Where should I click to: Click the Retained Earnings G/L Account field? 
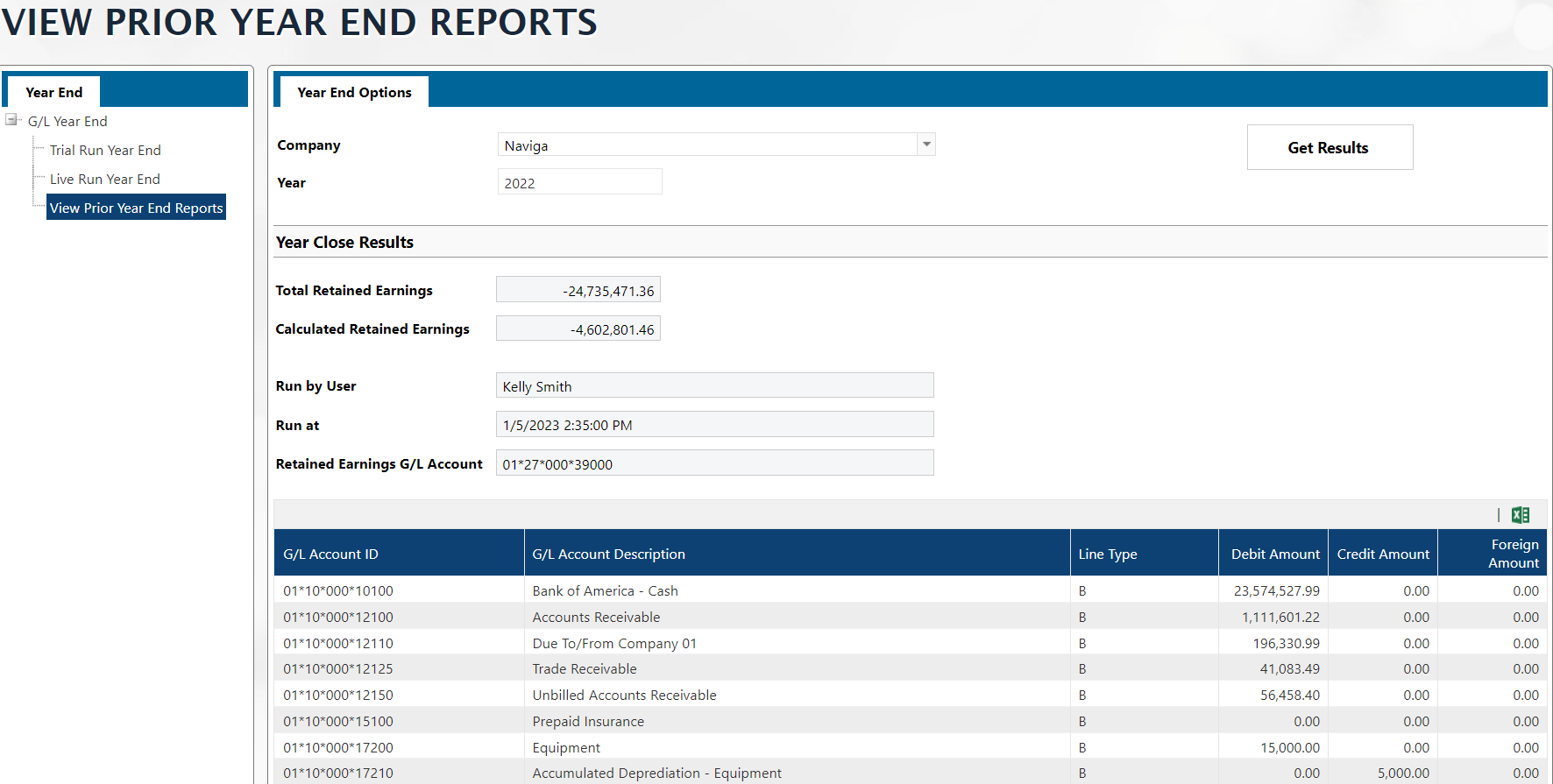(714, 464)
